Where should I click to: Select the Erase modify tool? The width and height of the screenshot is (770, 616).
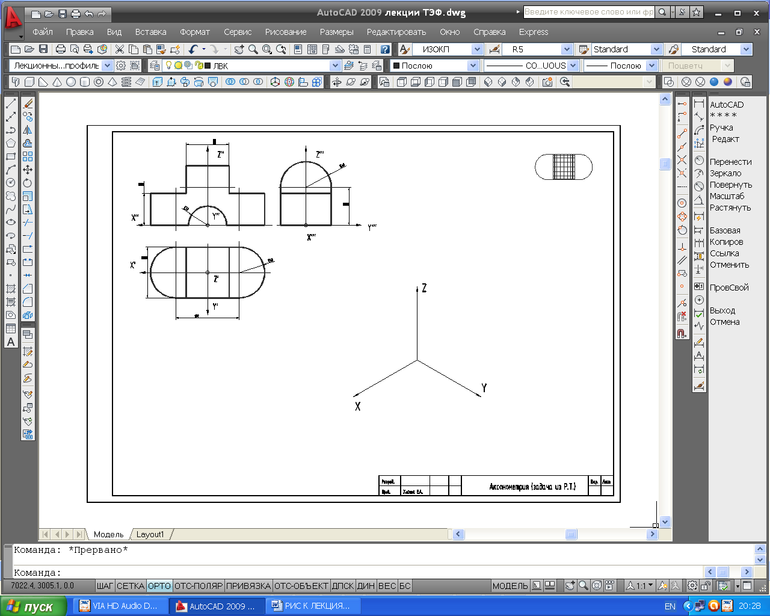click(28, 104)
